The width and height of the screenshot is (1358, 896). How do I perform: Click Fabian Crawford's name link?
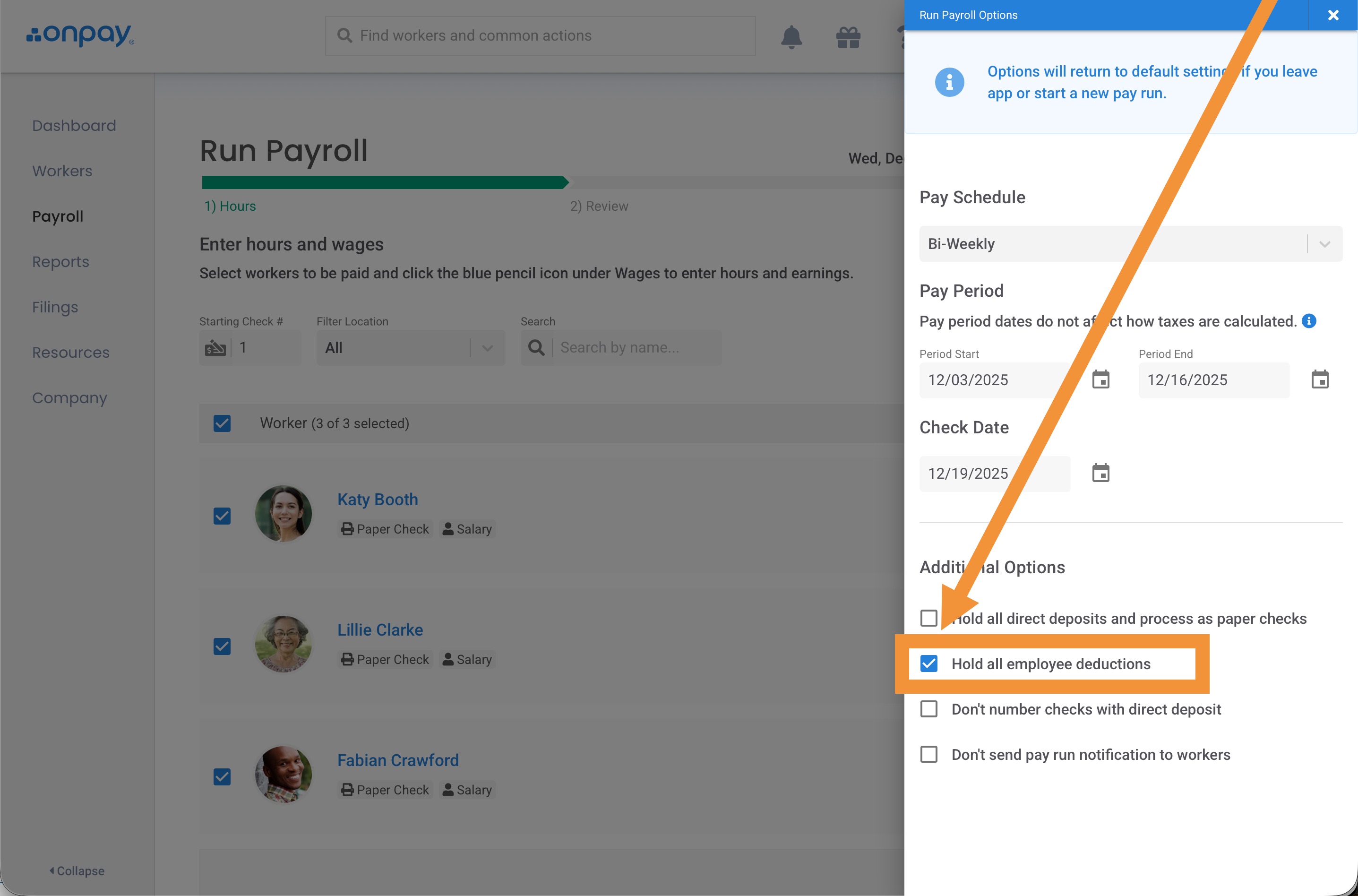click(398, 760)
